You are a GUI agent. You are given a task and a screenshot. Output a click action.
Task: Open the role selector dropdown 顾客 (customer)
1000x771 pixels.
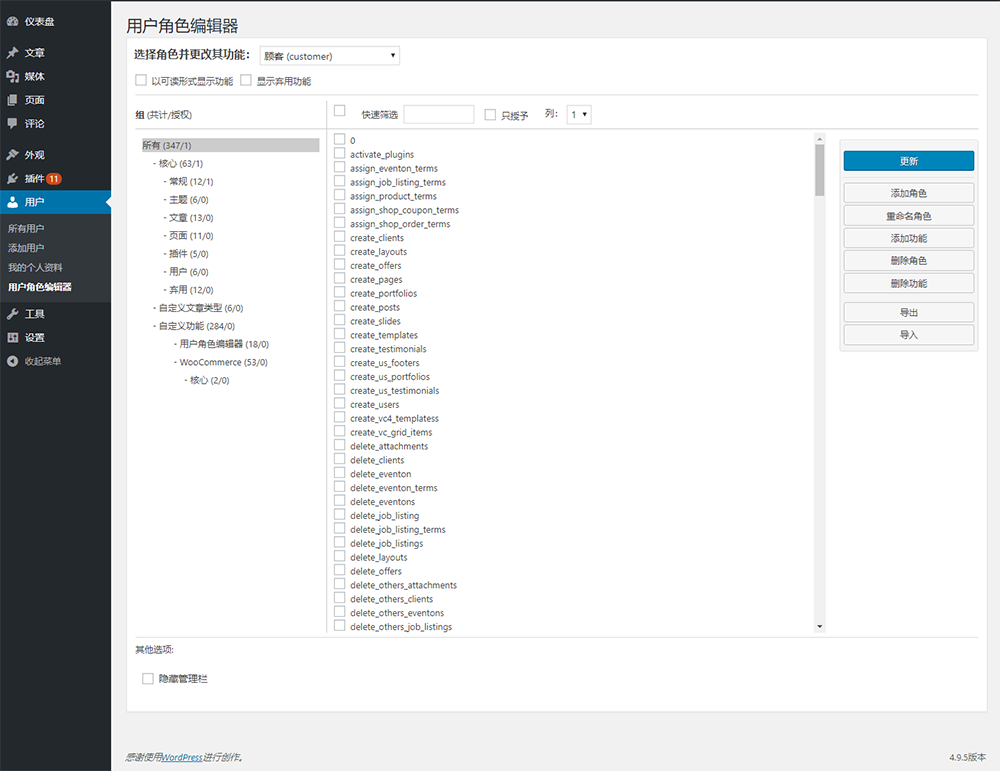pyautogui.click(x=329, y=56)
